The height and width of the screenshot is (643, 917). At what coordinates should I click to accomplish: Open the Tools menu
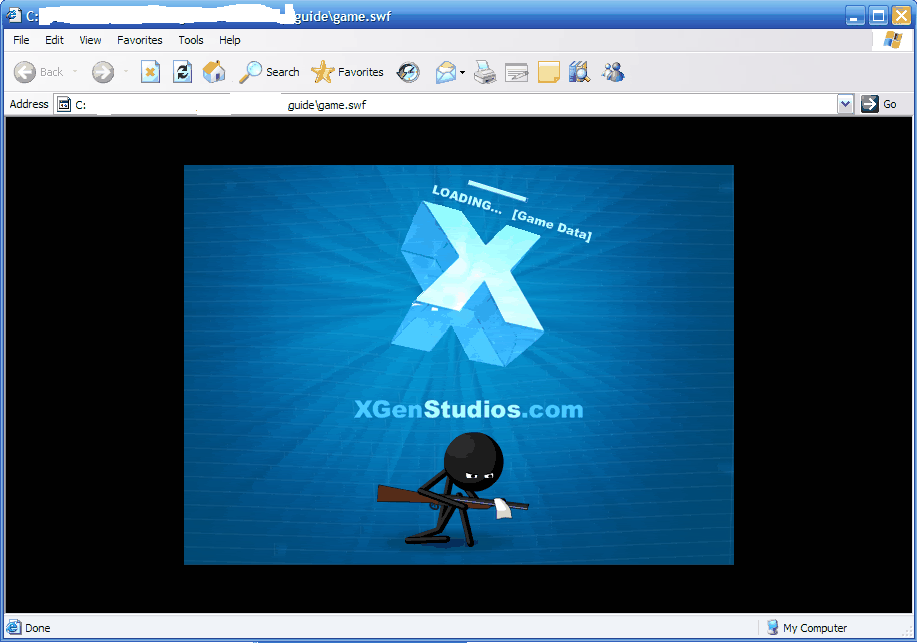coord(190,40)
